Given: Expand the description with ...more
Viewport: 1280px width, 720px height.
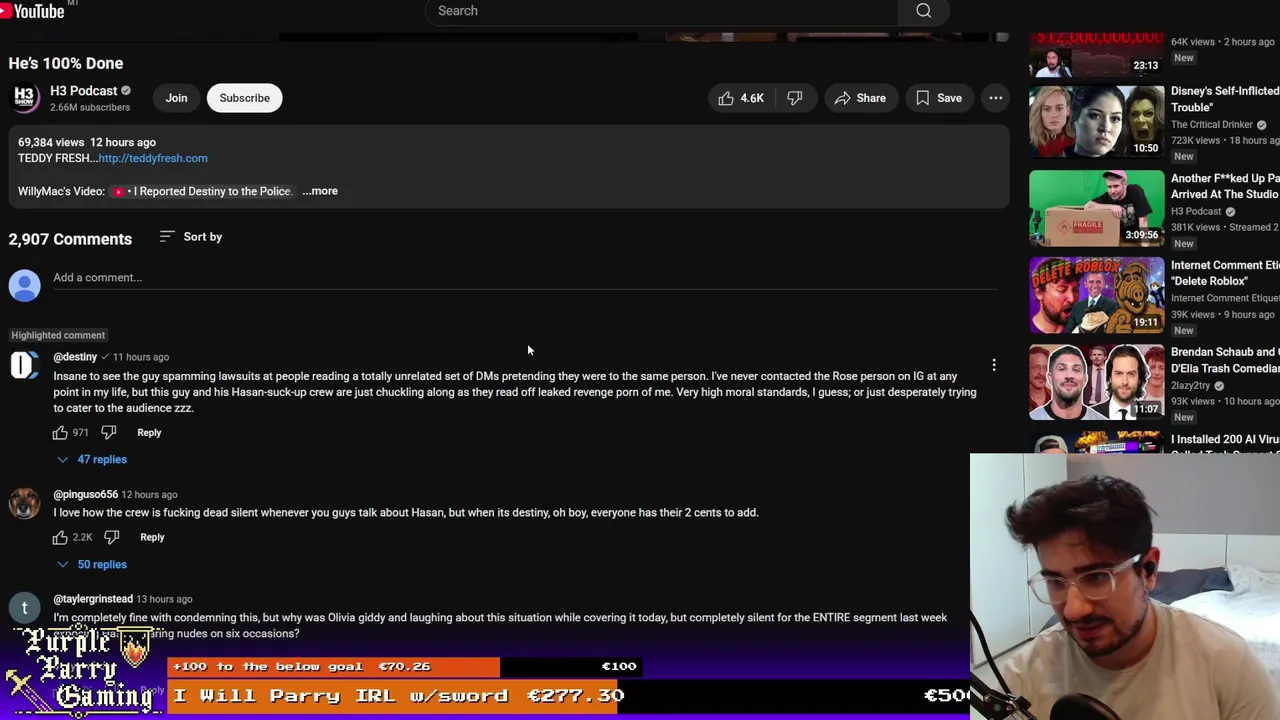Looking at the screenshot, I should (320, 191).
